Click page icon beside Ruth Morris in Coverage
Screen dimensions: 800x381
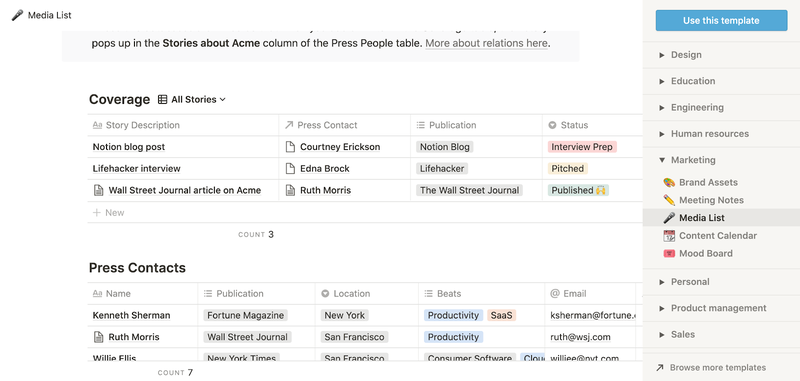tap(290, 190)
